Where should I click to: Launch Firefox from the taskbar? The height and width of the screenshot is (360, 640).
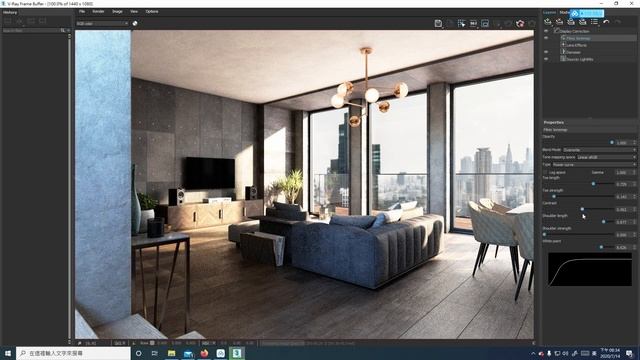tap(204, 353)
